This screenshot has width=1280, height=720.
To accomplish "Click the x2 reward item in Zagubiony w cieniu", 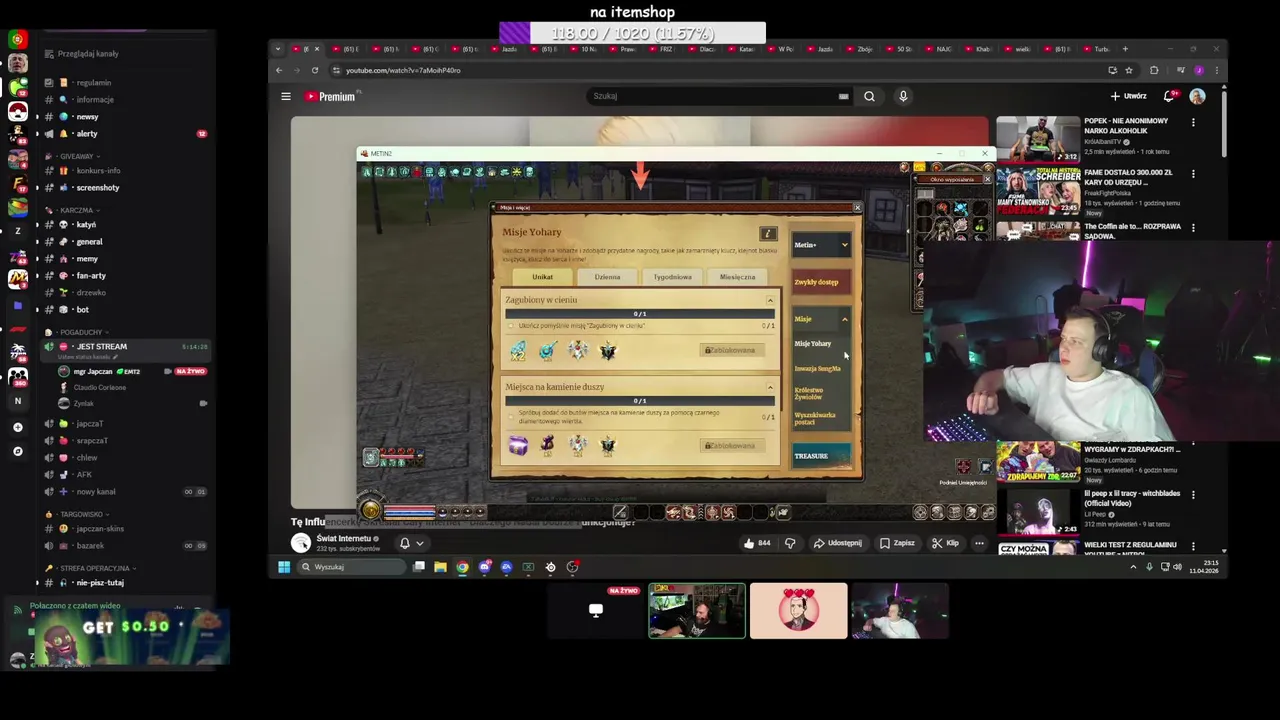I will (x=518, y=350).
